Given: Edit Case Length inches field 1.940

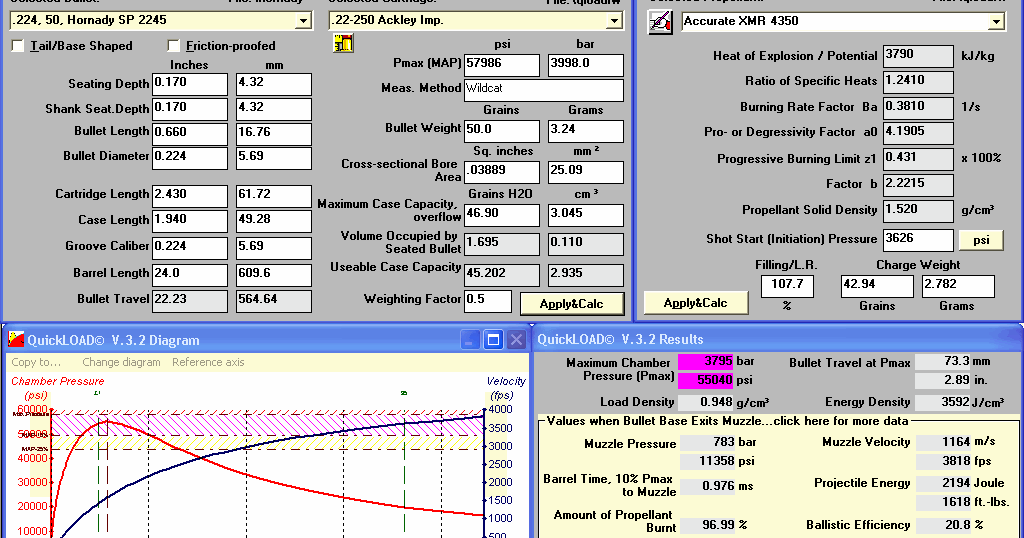Looking at the screenshot, I should tap(189, 221).
